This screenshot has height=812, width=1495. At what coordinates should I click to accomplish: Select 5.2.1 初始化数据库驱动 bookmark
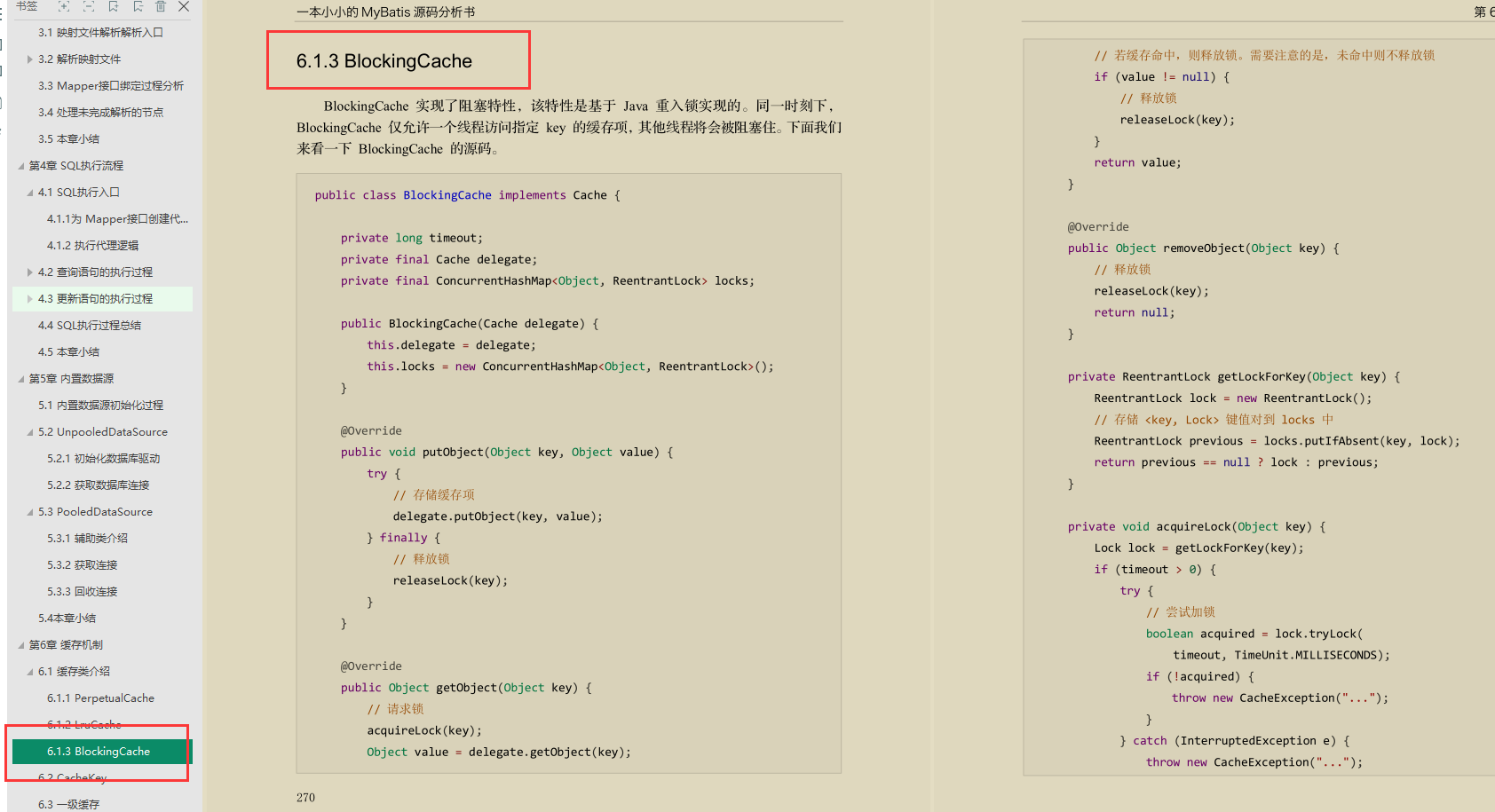[x=103, y=459]
